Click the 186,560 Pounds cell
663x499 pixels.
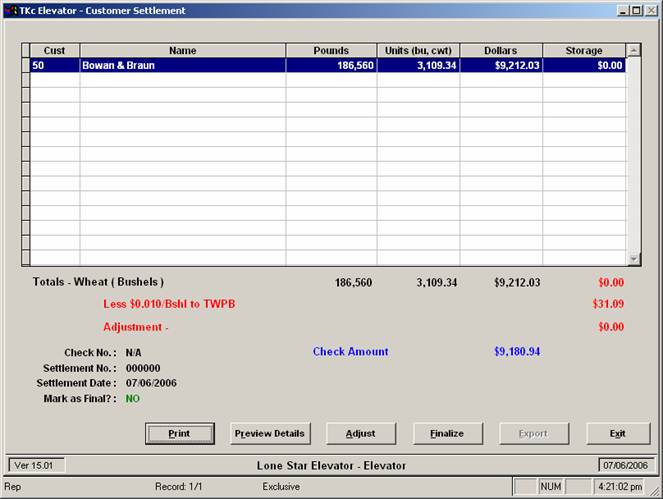(x=331, y=66)
